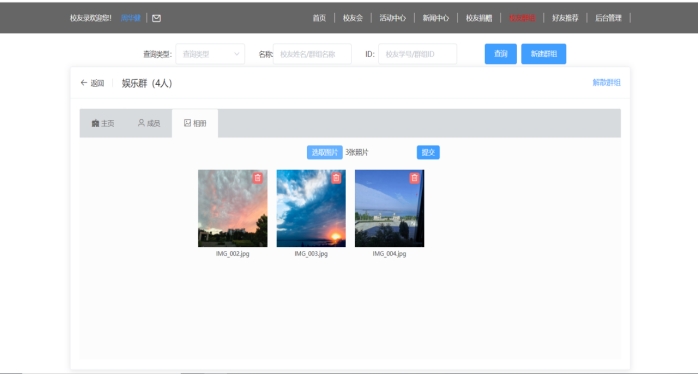This screenshot has height=375, width=699.
Task: Click the 提交 button
Action: pyautogui.click(x=428, y=152)
